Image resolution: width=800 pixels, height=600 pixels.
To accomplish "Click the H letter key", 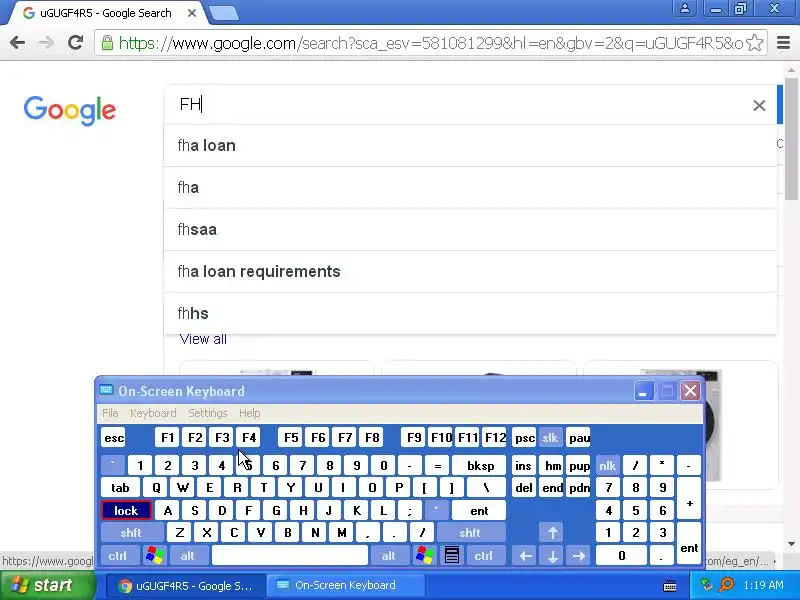I will pos(303,510).
